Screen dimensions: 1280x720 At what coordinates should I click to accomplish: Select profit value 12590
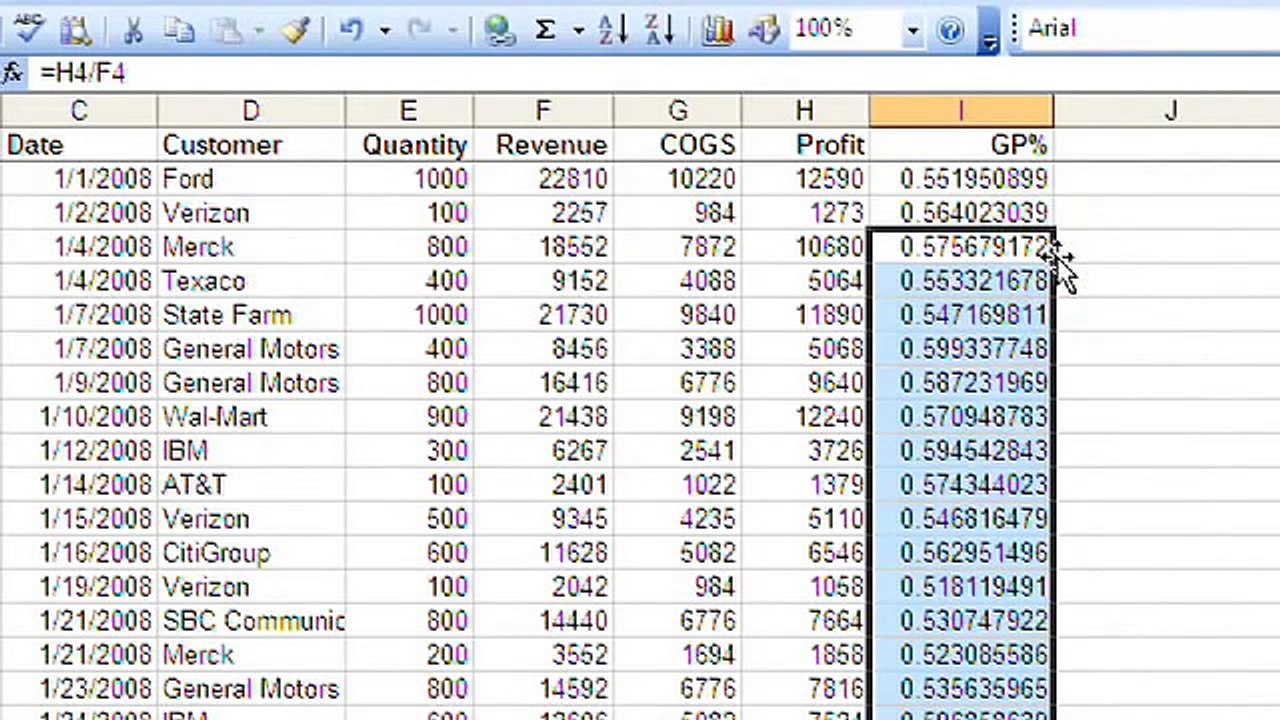[x=805, y=179]
